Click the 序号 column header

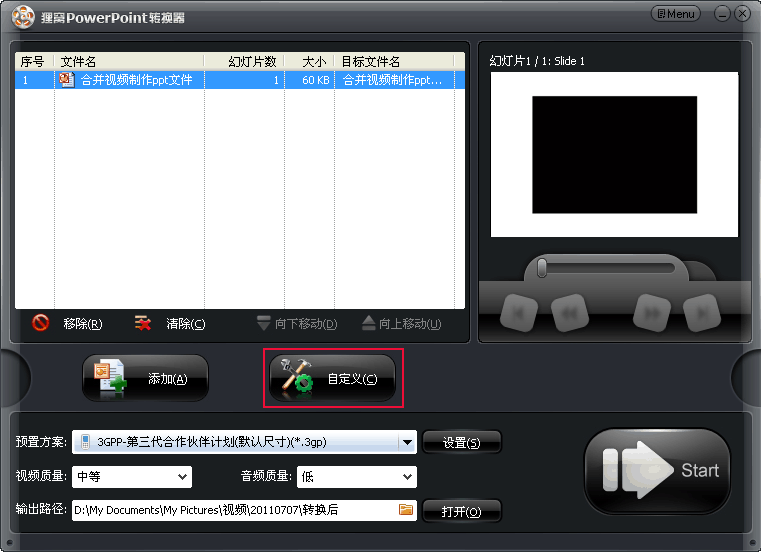[x=33, y=62]
